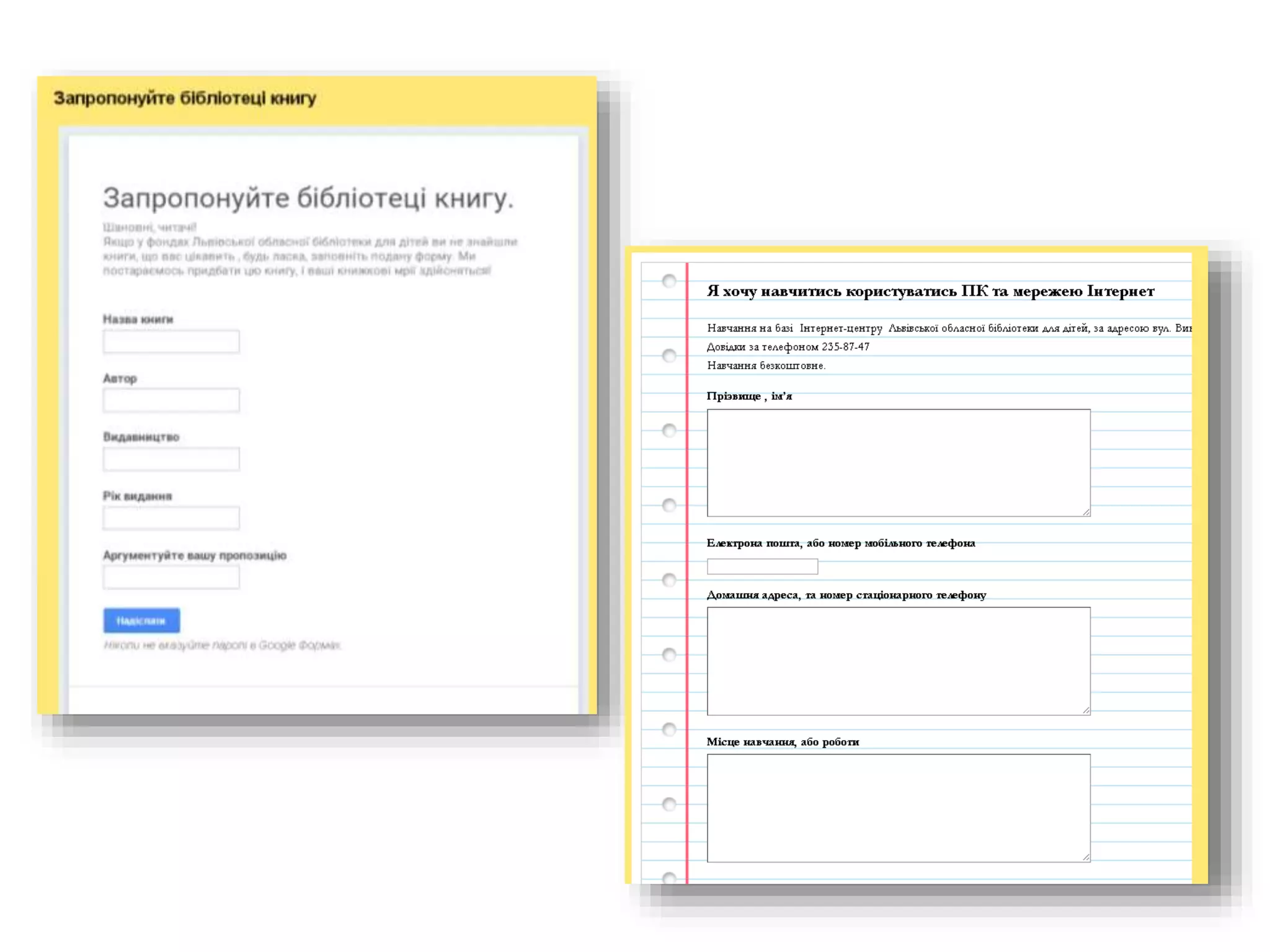
Task: Click the 'Назва книги' text field
Action: click(x=171, y=342)
